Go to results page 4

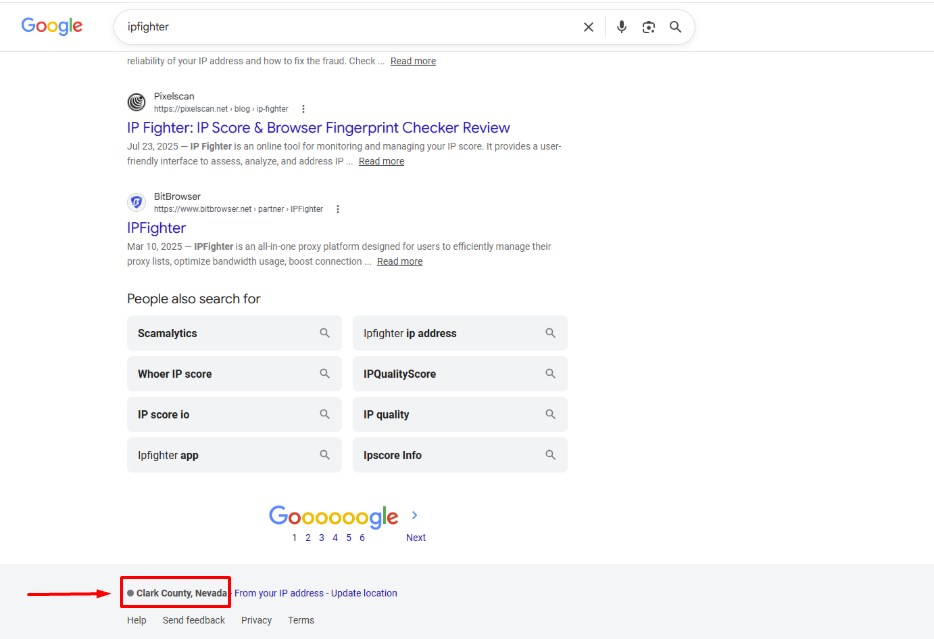click(335, 537)
